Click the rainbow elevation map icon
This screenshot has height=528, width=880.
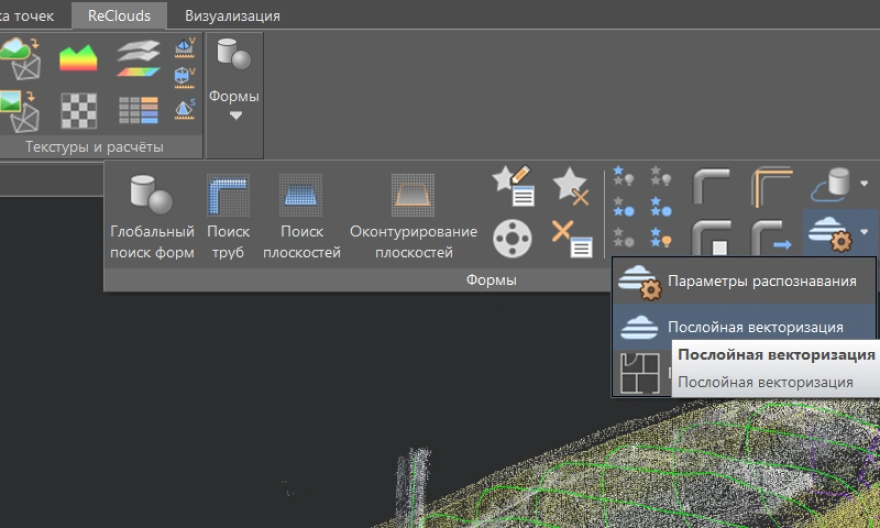tap(78, 59)
